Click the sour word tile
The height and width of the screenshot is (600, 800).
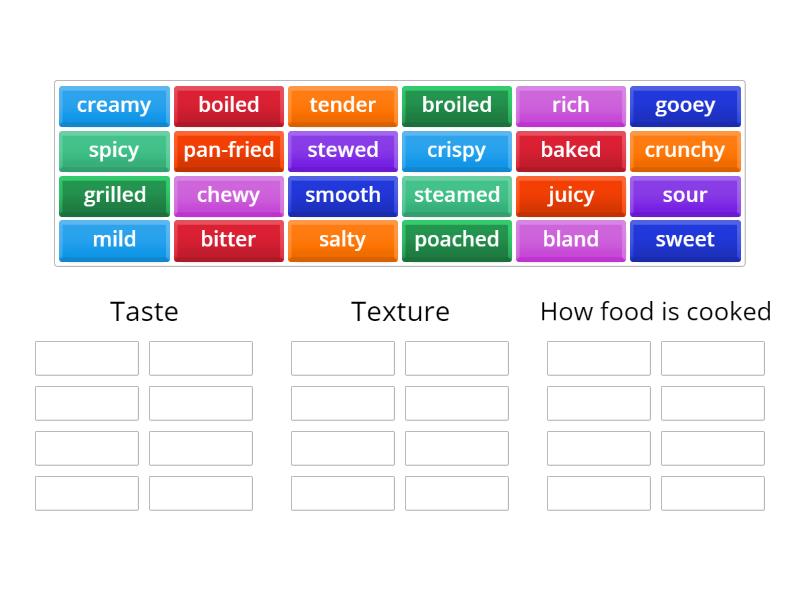pos(685,196)
